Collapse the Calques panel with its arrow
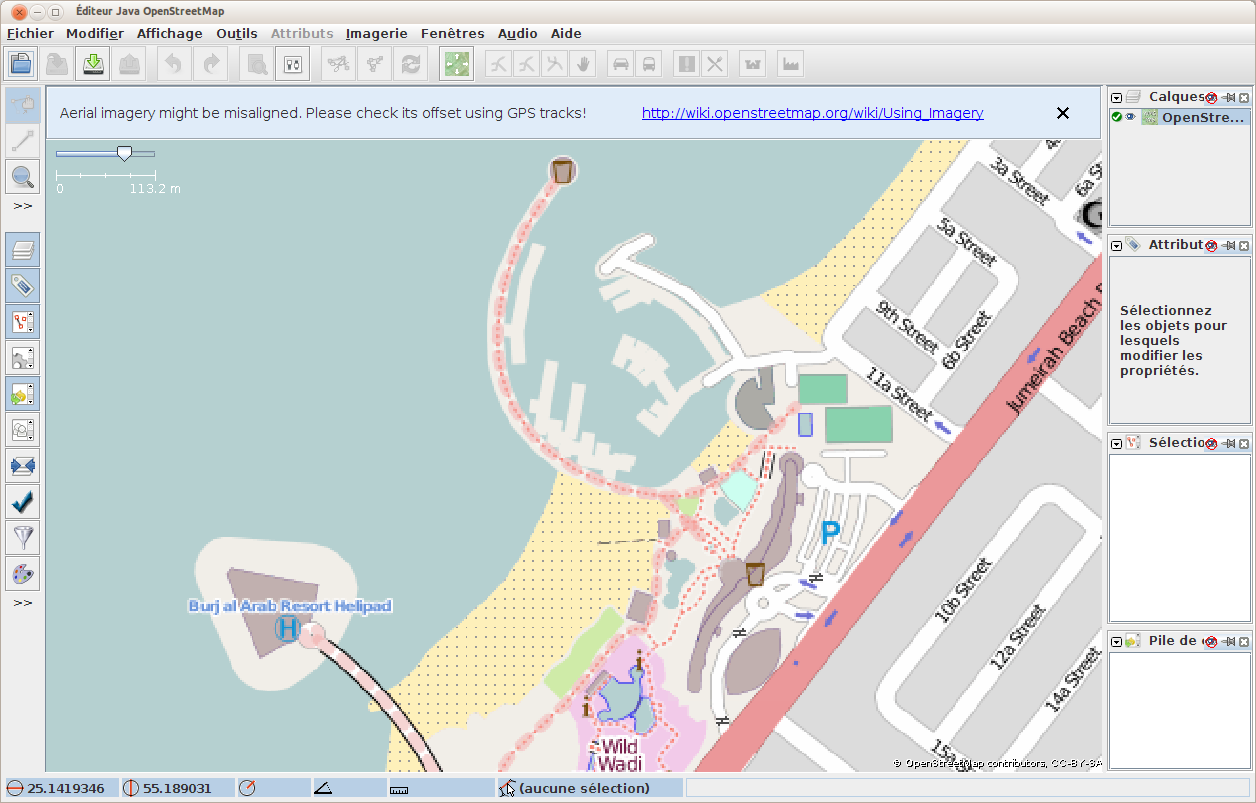This screenshot has width=1256, height=803. (x=1117, y=97)
